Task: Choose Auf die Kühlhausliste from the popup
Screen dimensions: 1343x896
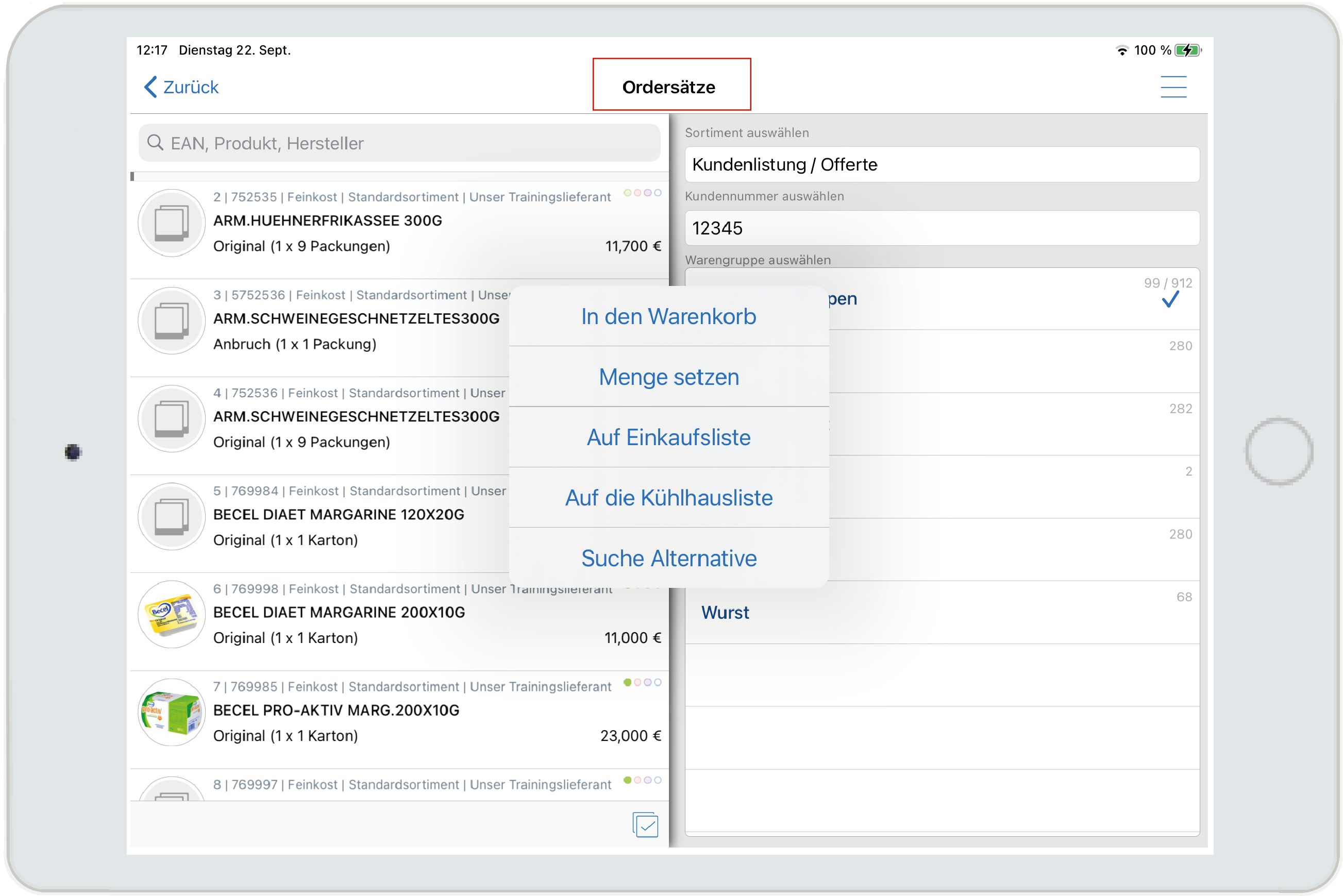Action: click(668, 498)
